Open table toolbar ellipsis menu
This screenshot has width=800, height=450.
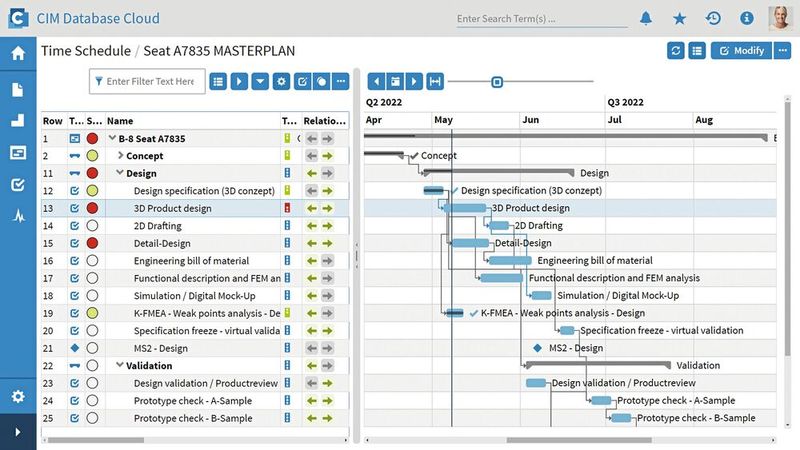pyautogui.click(x=341, y=82)
